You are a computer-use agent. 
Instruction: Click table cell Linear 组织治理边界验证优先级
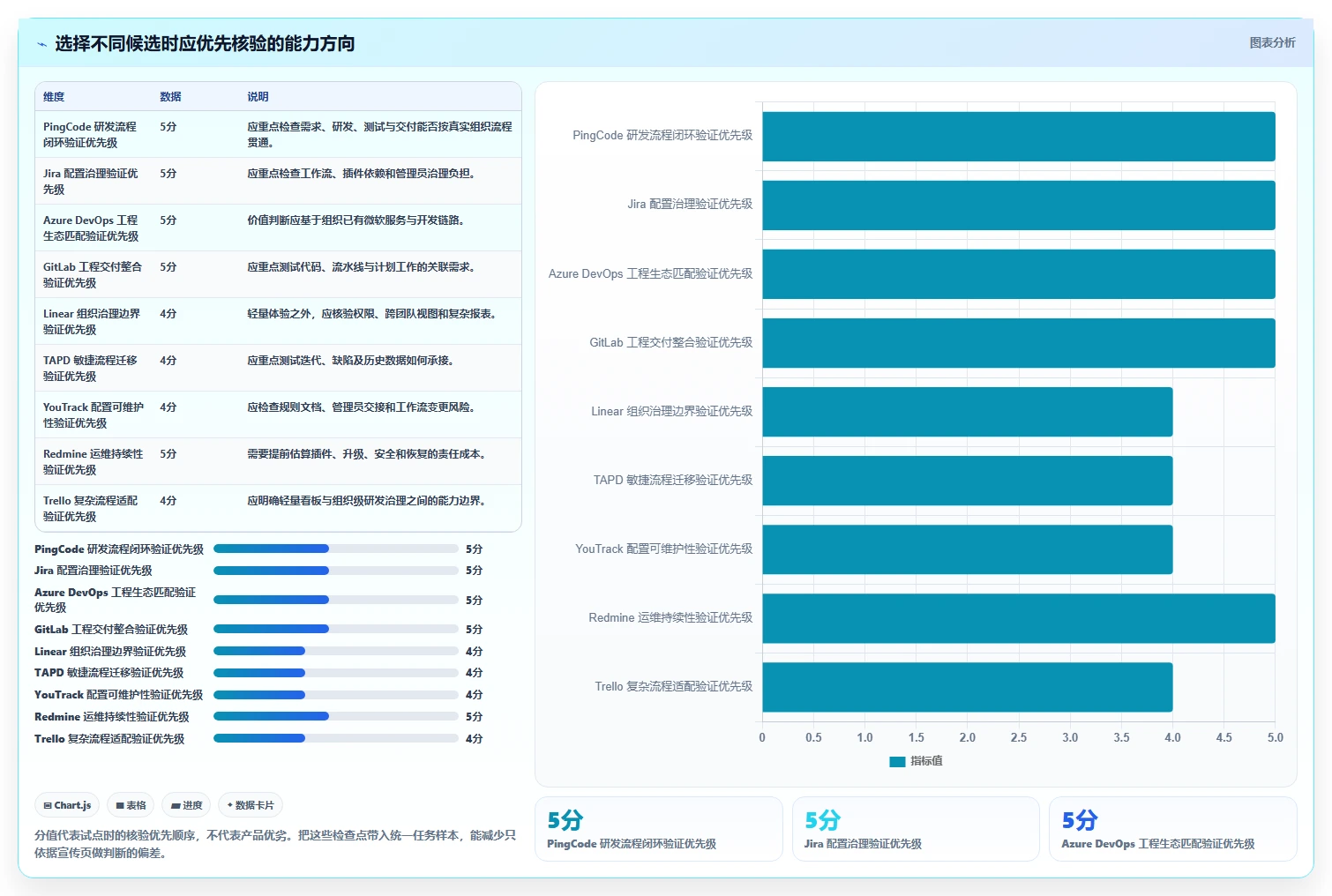[92, 321]
